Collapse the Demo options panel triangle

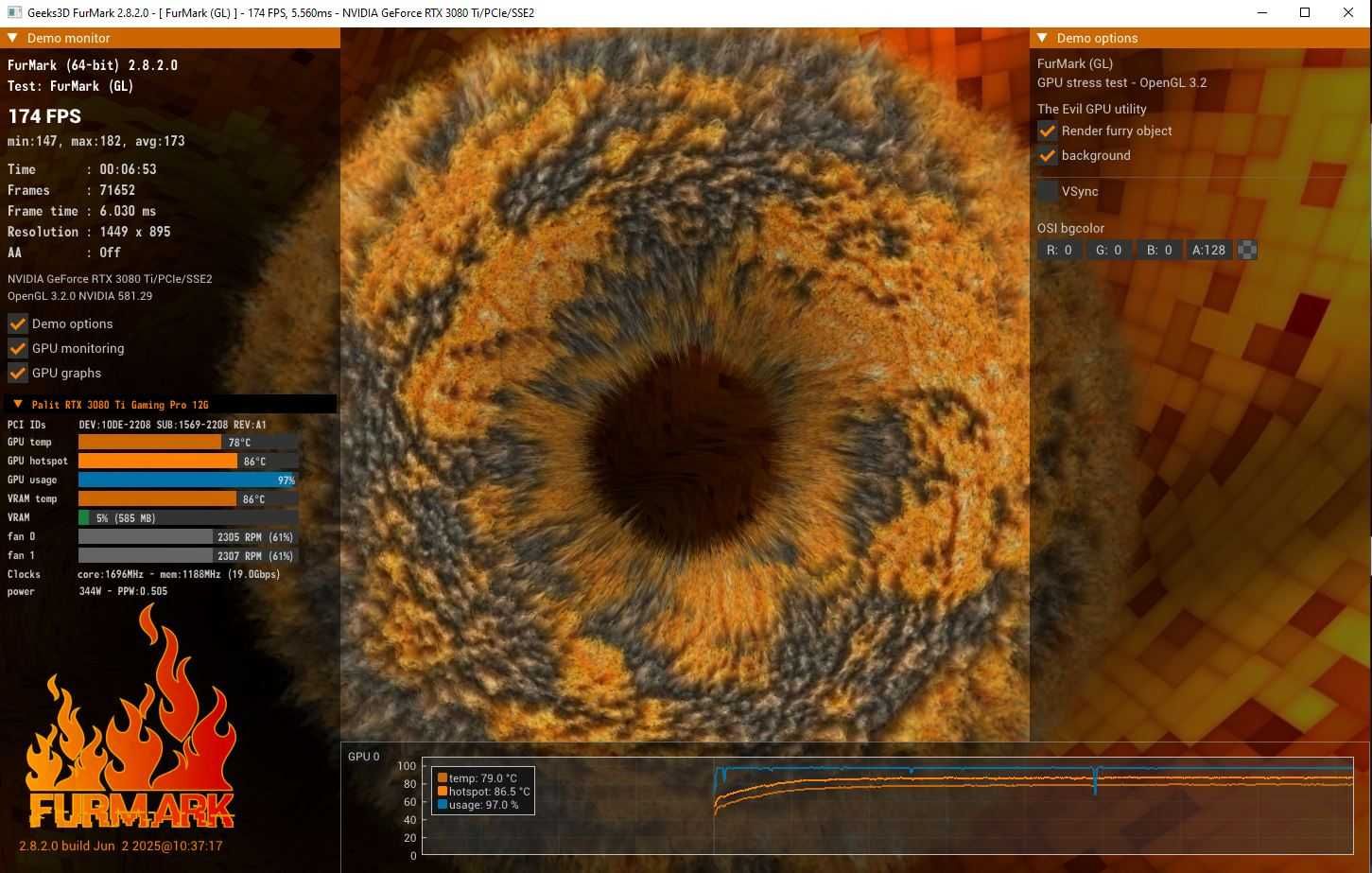point(1043,38)
